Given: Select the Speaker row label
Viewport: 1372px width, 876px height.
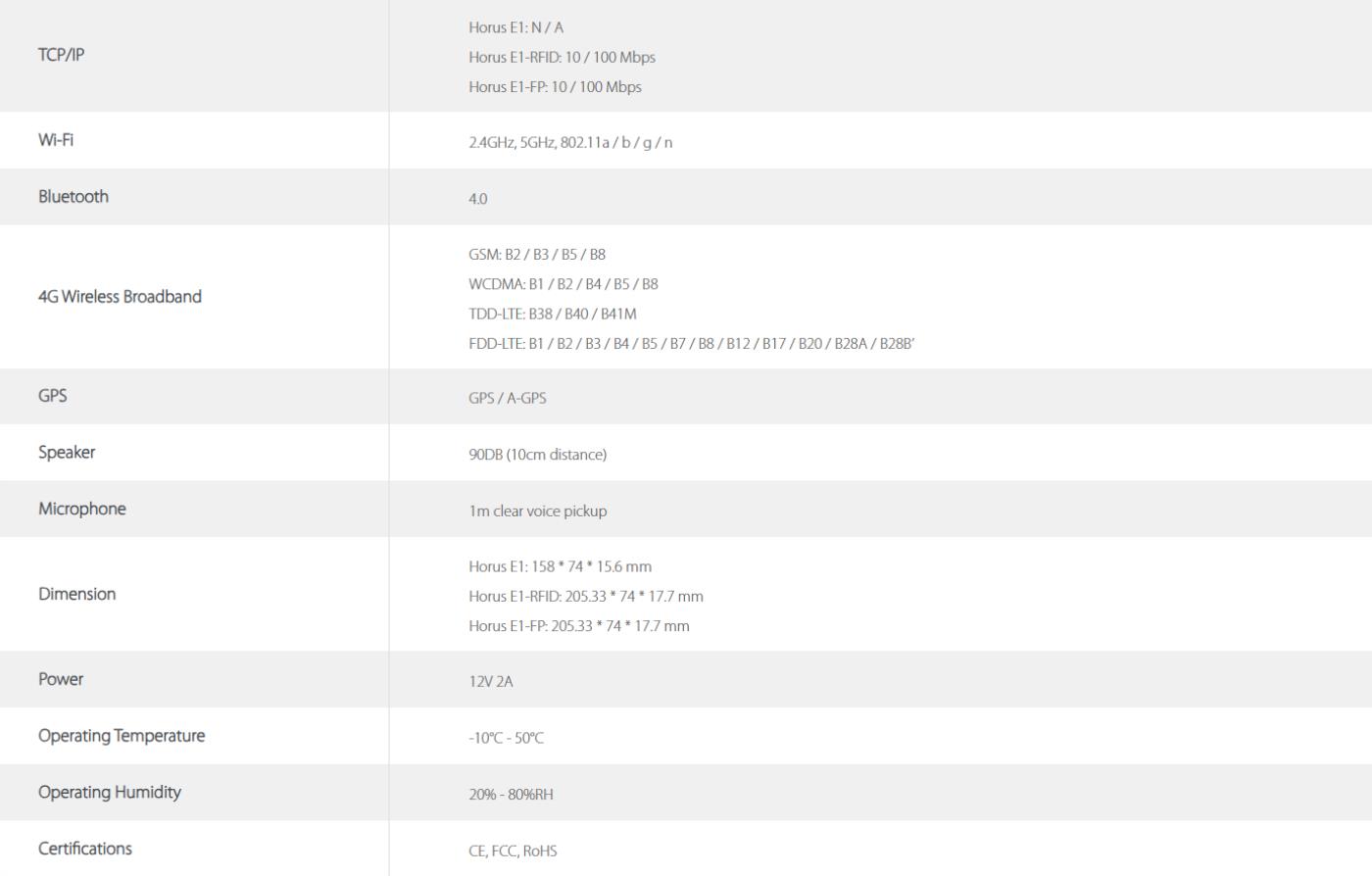Looking at the screenshot, I should tap(67, 453).
